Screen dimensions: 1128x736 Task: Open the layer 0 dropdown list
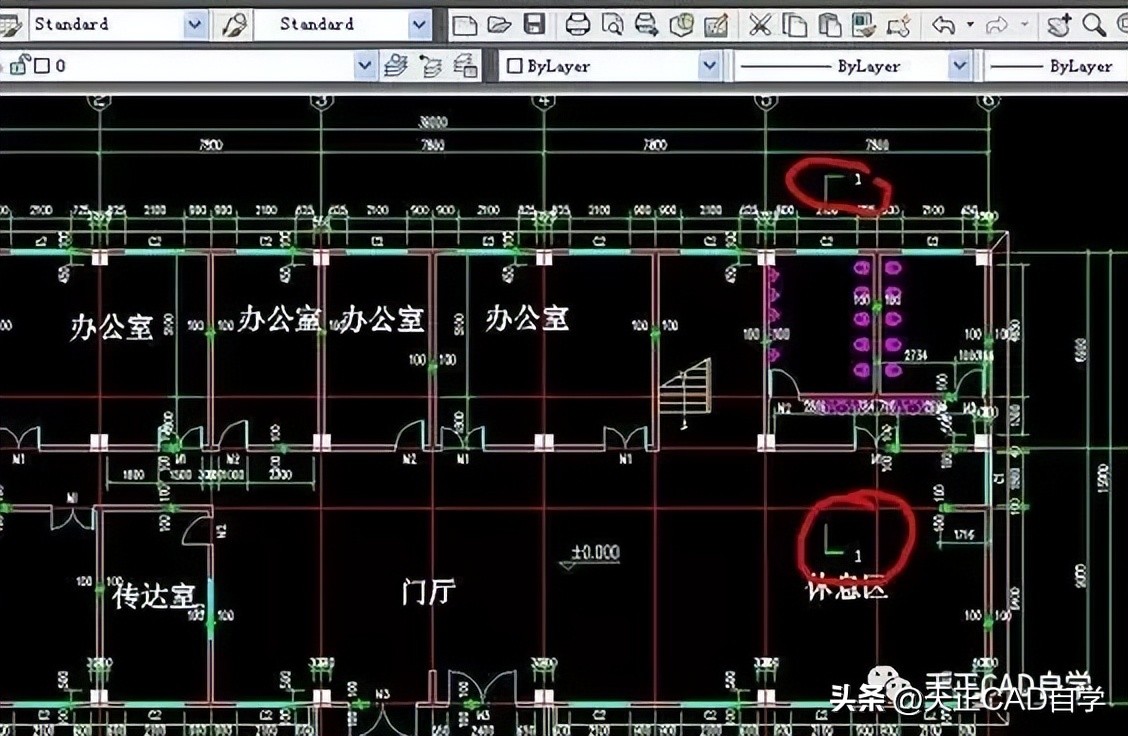[x=365, y=64]
